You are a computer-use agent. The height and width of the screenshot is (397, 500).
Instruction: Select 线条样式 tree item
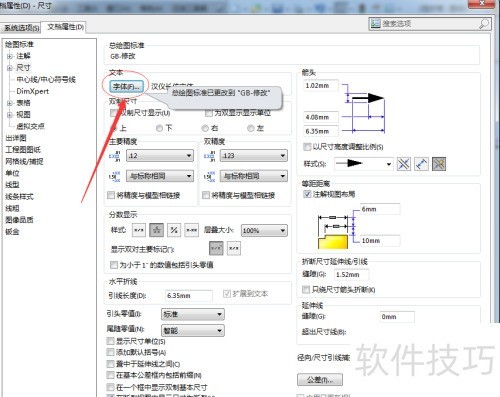click(19, 196)
